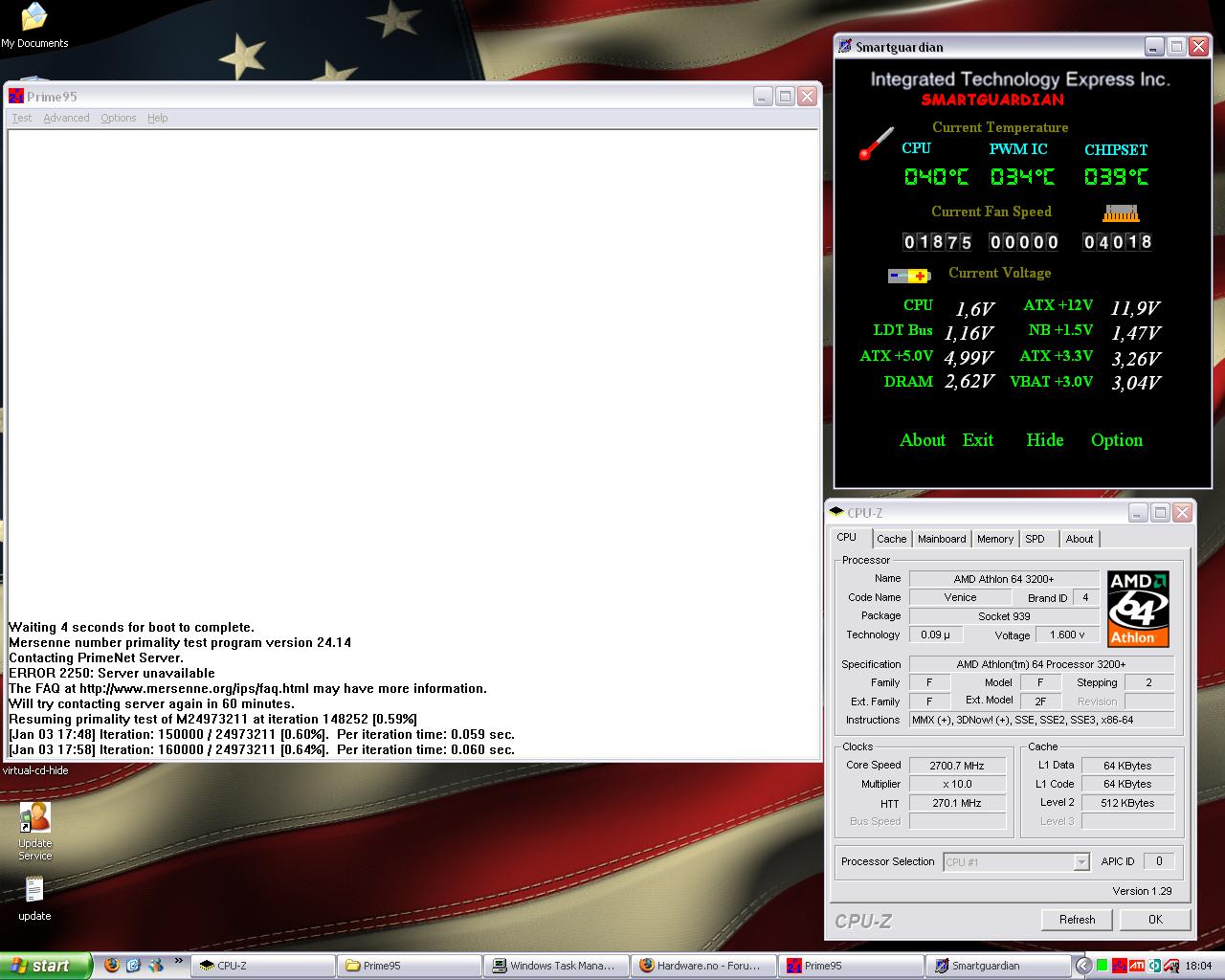
Task: Click the CPU fan speed counter 01875
Action: tap(938, 242)
